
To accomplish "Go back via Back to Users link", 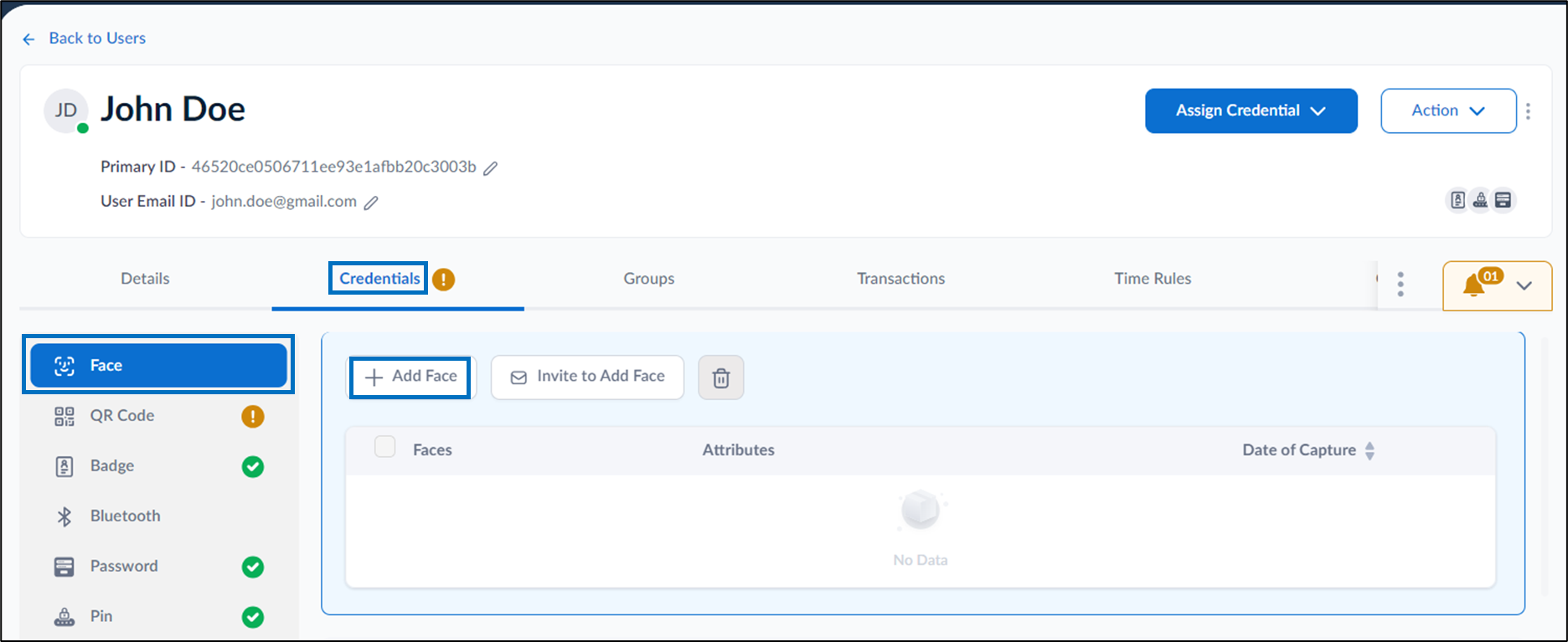I will [x=85, y=39].
